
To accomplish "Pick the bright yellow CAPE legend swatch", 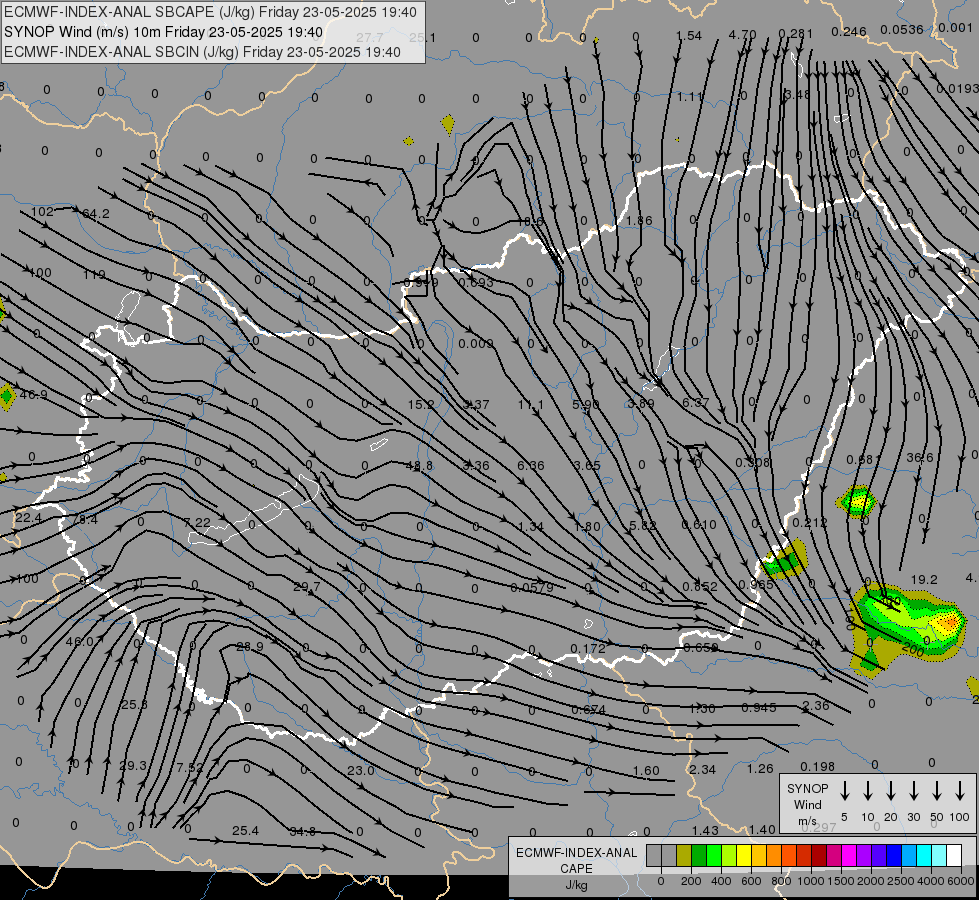I will point(744,856).
